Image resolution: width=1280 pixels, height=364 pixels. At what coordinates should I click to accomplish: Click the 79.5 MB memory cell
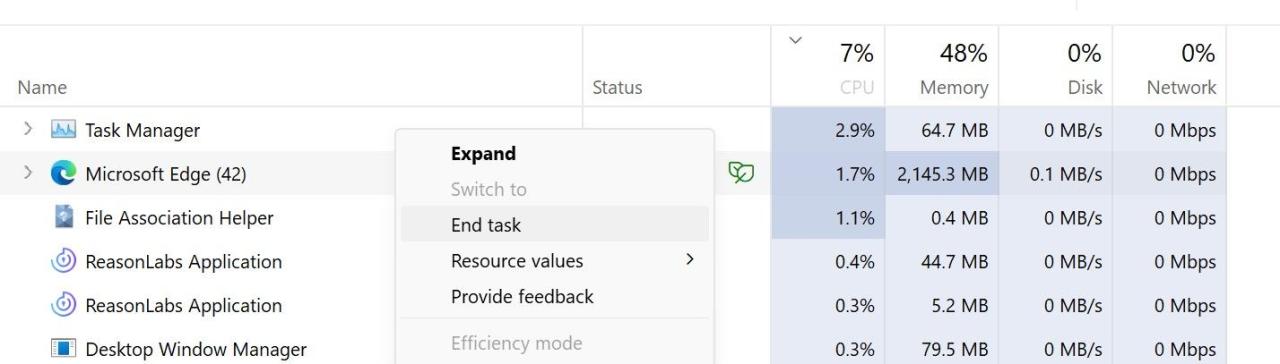942,349
